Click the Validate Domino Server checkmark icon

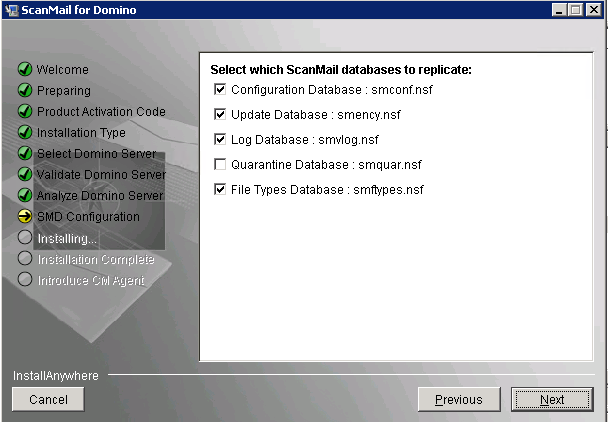pyautogui.click(x=26, y=175)
